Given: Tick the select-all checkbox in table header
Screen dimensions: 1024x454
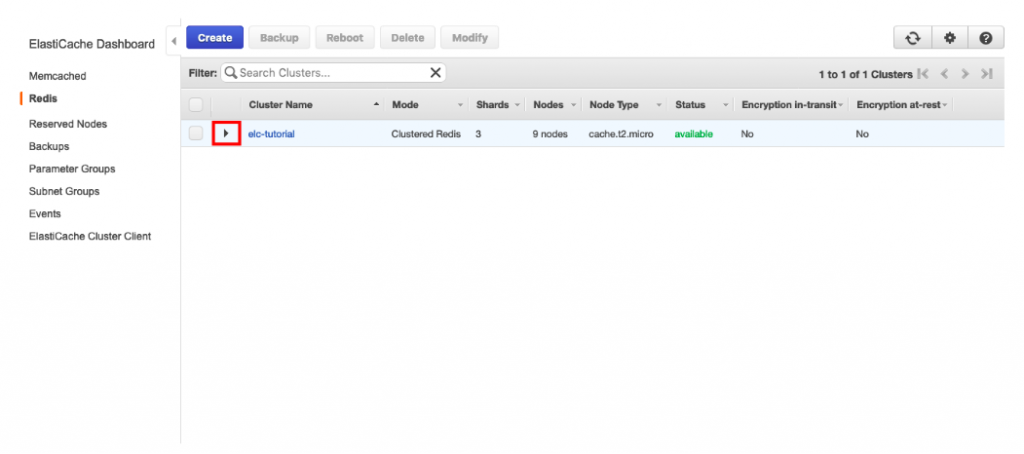Looking at the screenshot, I should (x=196, y=105).
